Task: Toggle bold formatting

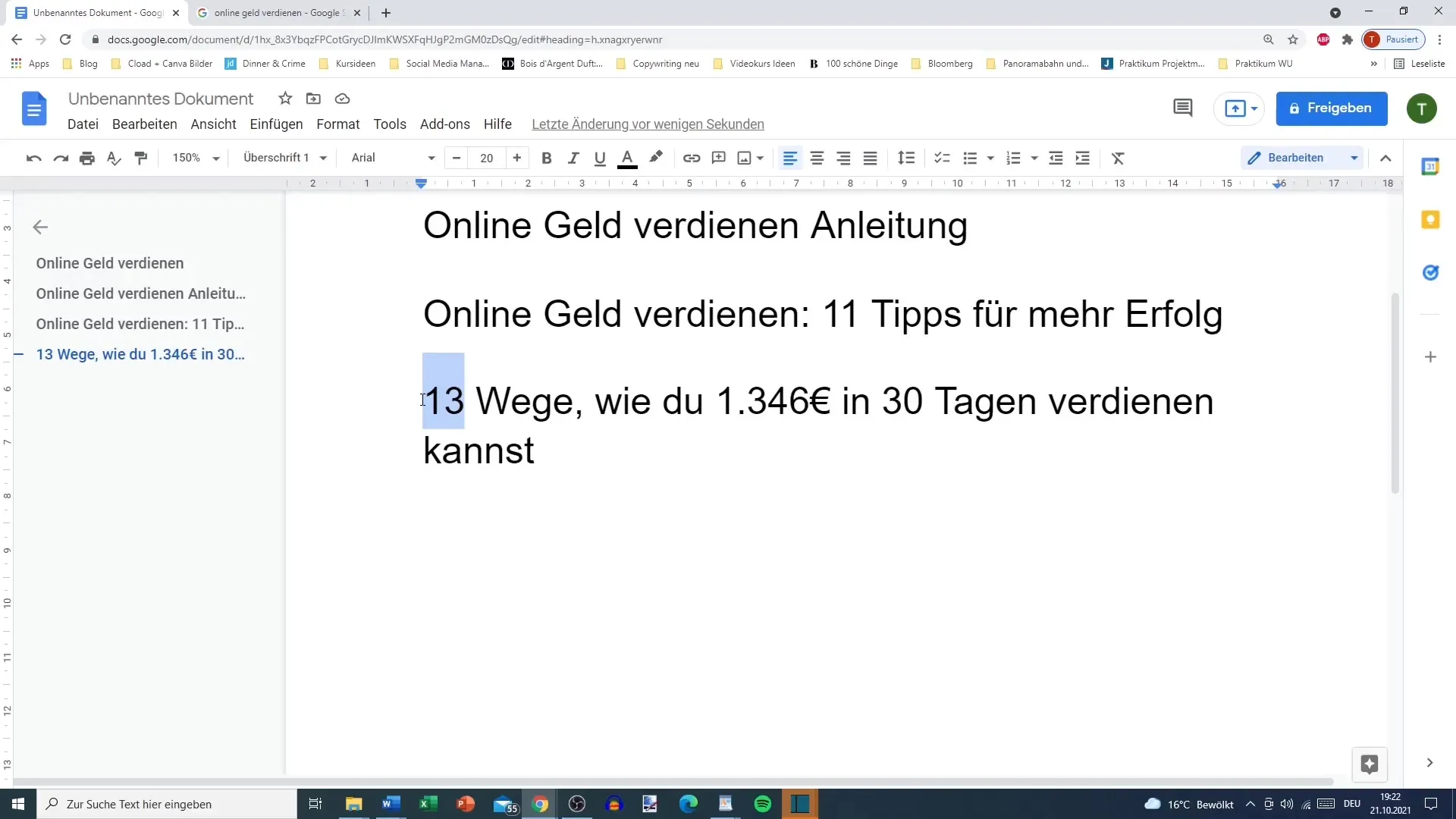Action: pos(546,158)
